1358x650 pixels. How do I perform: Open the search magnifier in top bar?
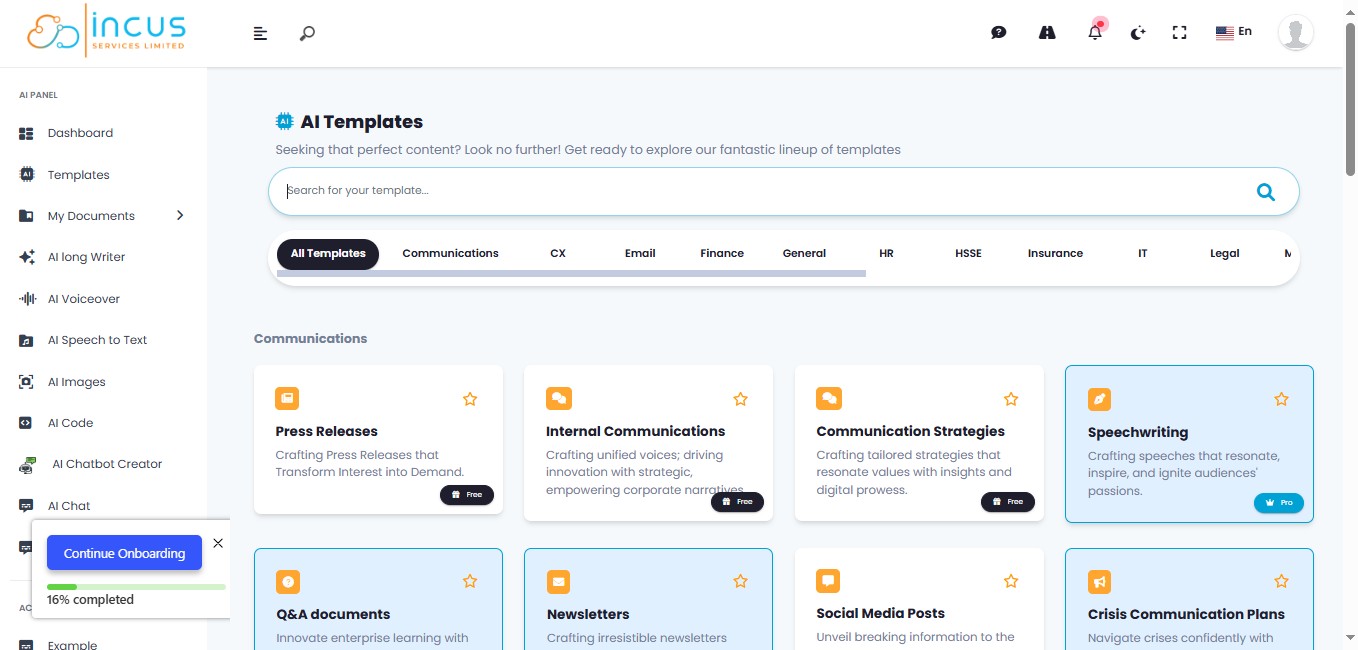coord(307,33)
